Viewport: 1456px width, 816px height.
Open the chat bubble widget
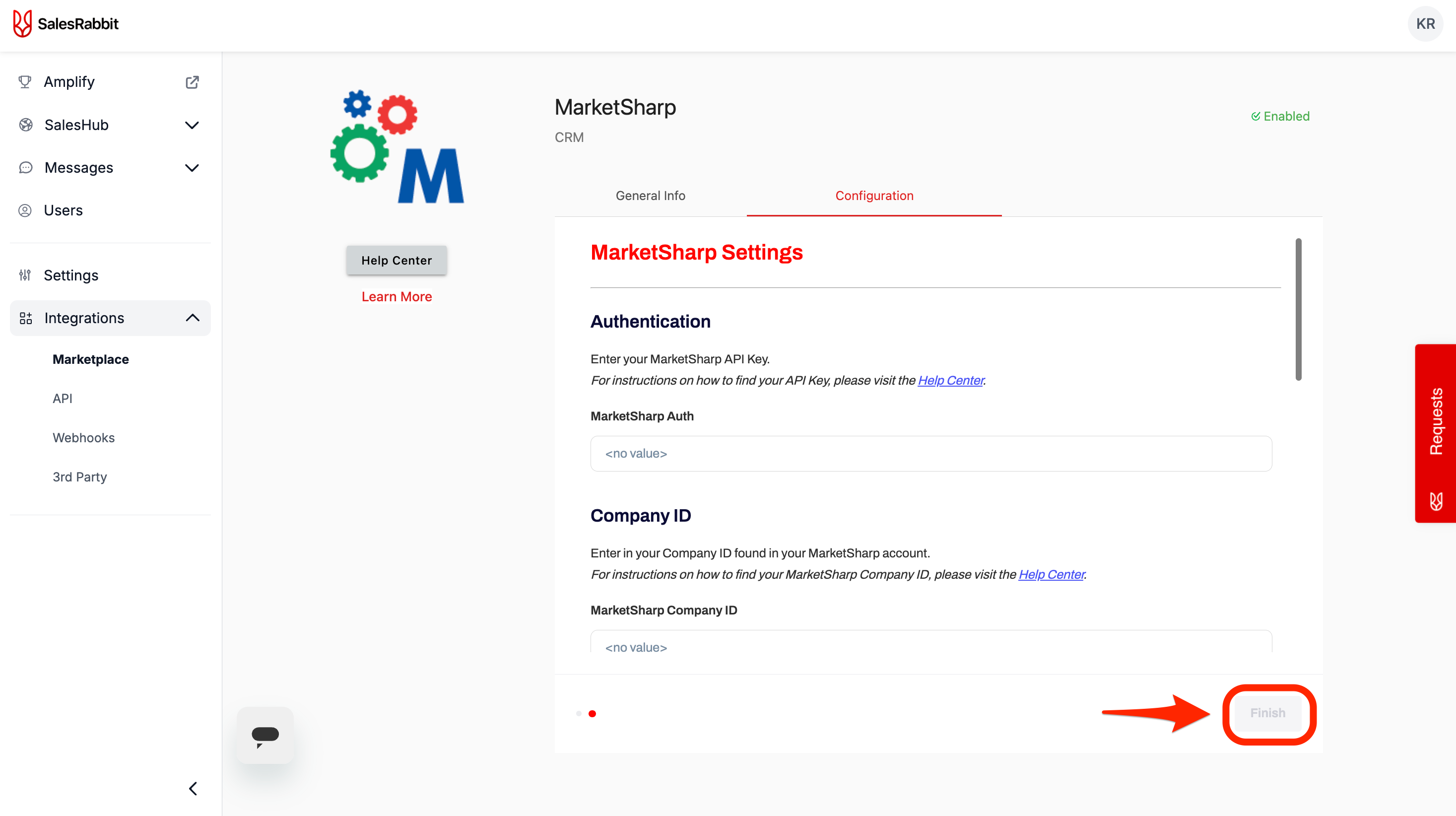tap(265, 735)
